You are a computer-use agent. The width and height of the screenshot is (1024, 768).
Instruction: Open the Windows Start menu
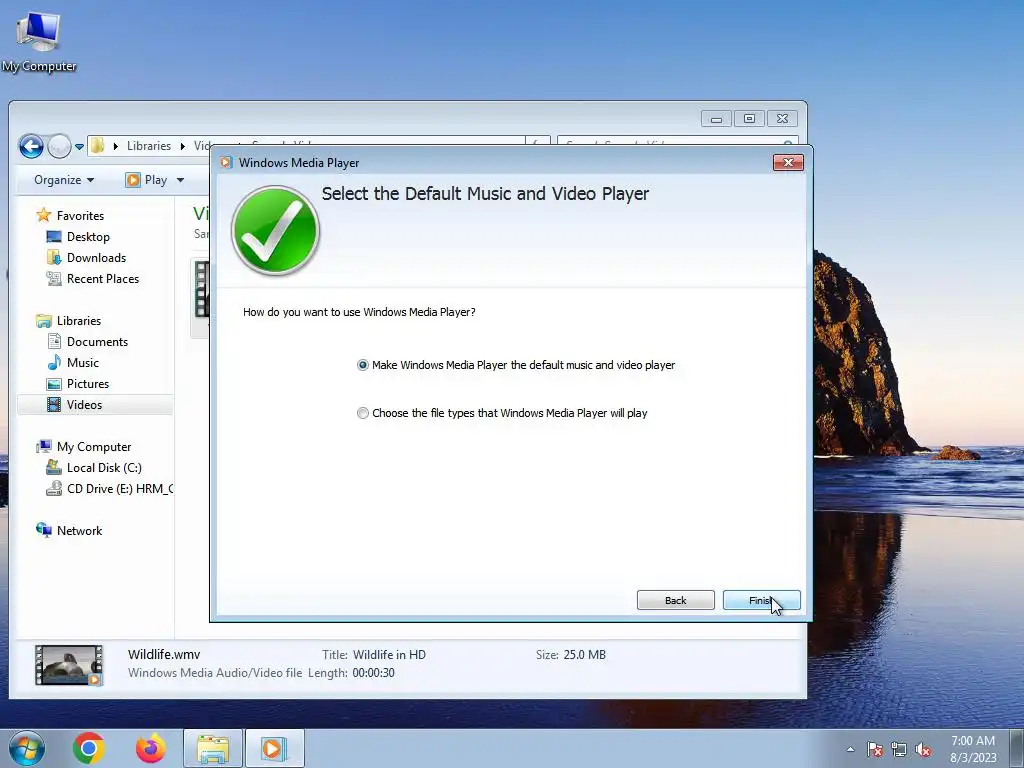[x=27, y=748]
